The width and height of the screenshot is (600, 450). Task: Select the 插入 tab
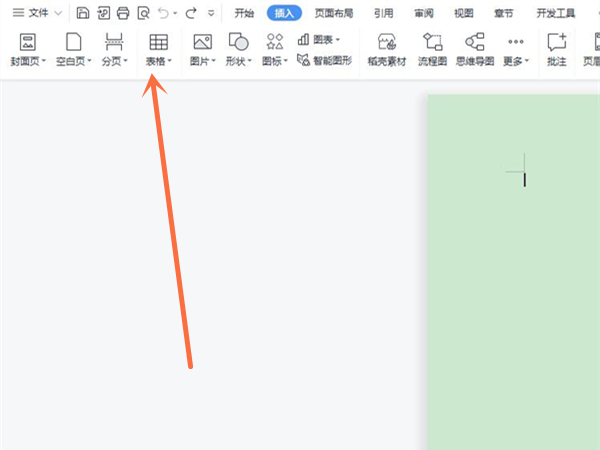tap(284, 13)
